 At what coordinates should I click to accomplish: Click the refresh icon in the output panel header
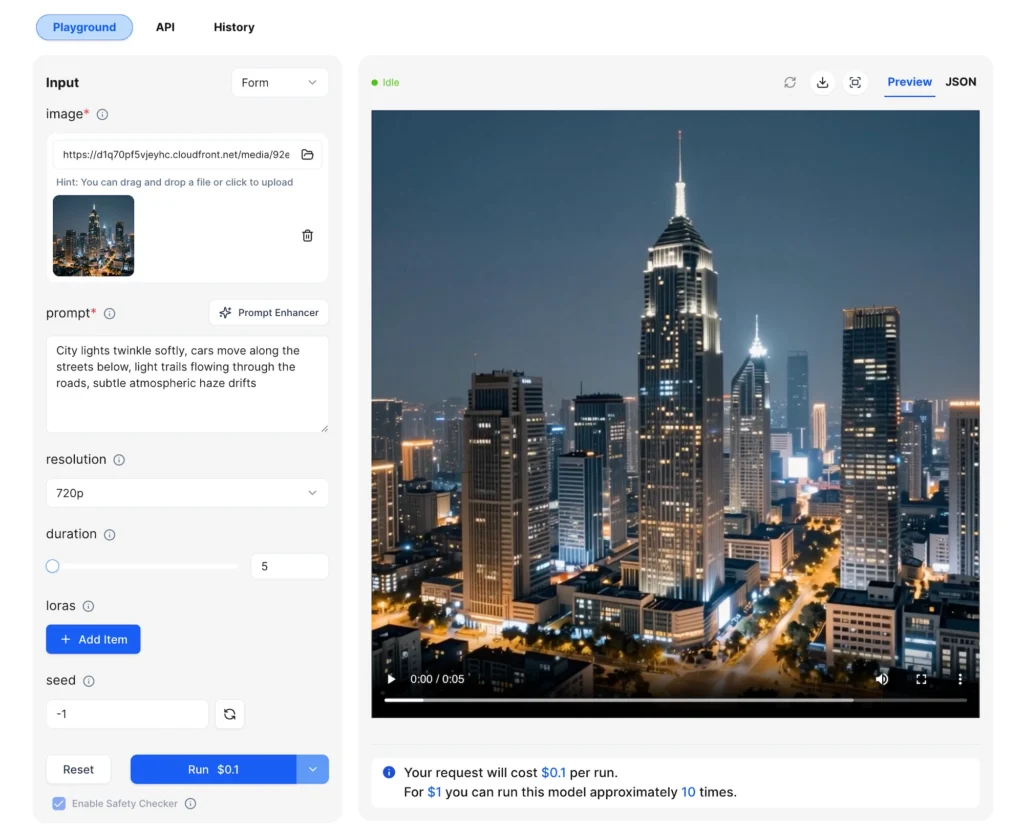[x=790, y=83]
